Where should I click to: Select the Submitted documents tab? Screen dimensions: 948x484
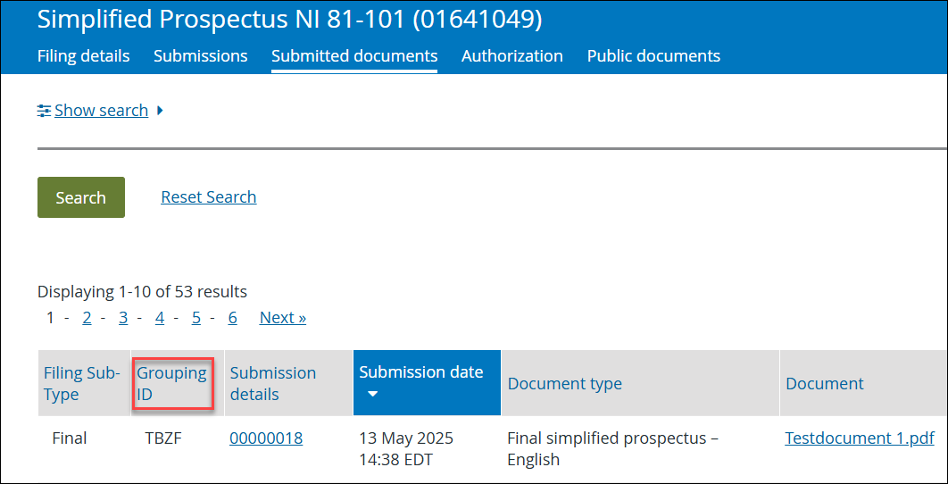[x=354, y=56]
